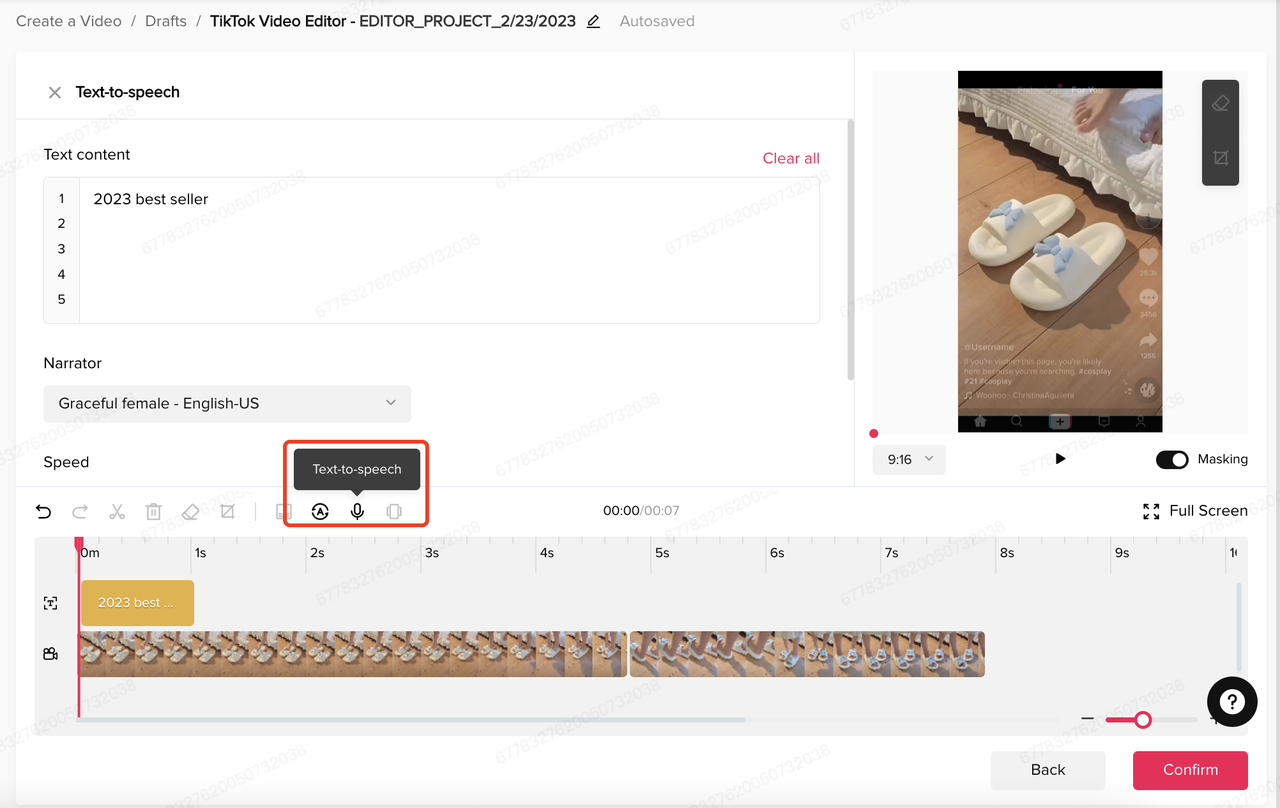Screen dimensions: 1280x808
Task: Close the Text-to-speech panel
Action: coord(55,92)
